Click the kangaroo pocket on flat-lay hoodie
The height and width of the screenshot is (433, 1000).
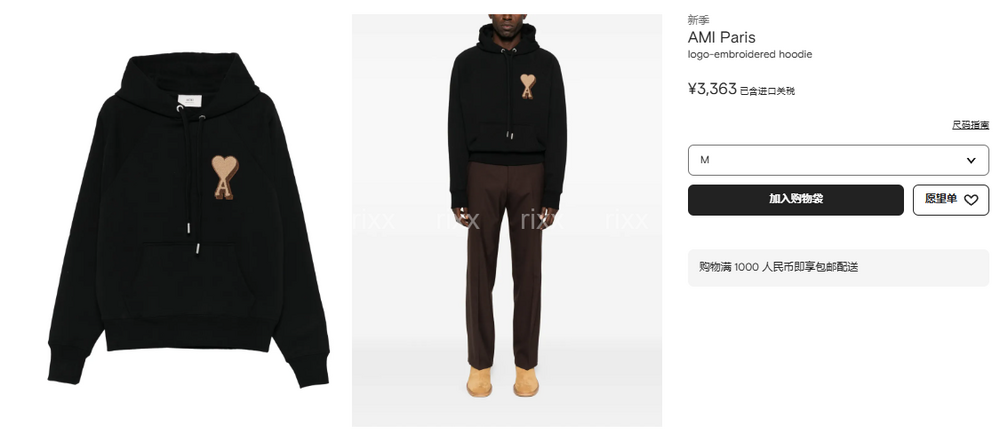tap(189, 281)
